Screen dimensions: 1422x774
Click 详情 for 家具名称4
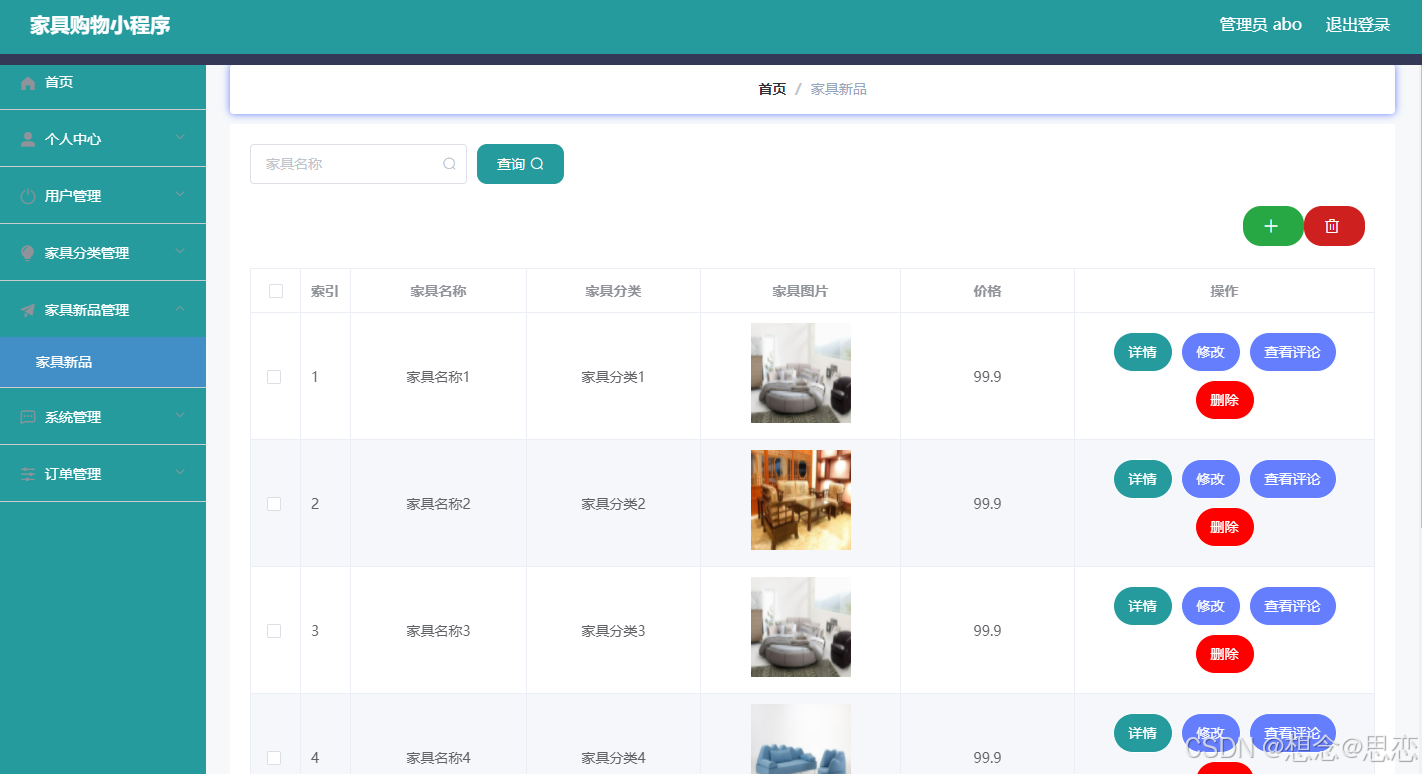[1143, 733]
